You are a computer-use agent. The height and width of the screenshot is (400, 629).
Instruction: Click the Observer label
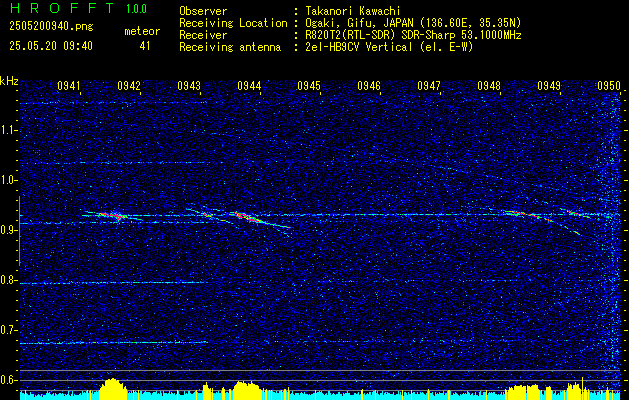click(x=203, y=11)
